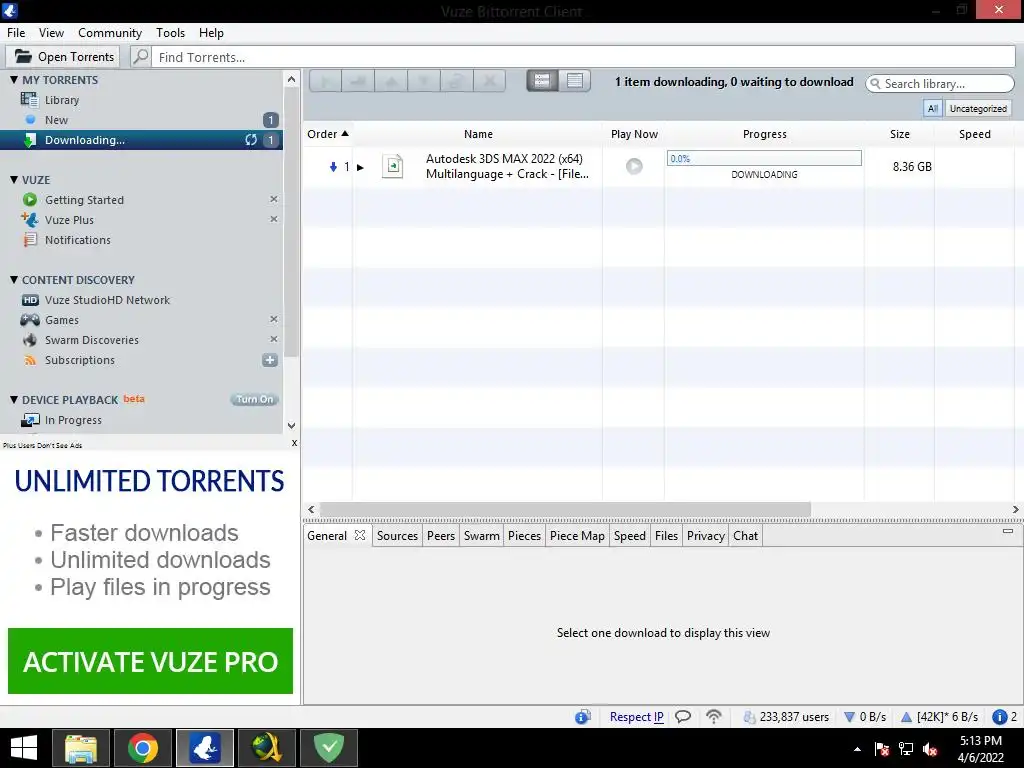Click Play Now for Autodesk torrent
This screenshot has height=768, width=1024.
pos(634,167)
